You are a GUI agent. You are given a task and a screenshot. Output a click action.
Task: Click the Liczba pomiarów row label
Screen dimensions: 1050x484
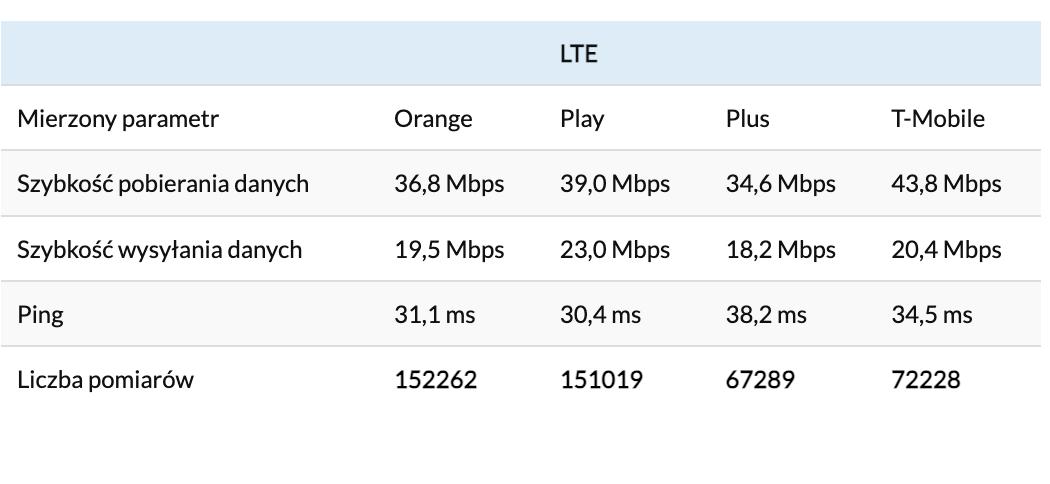point(105,380)
